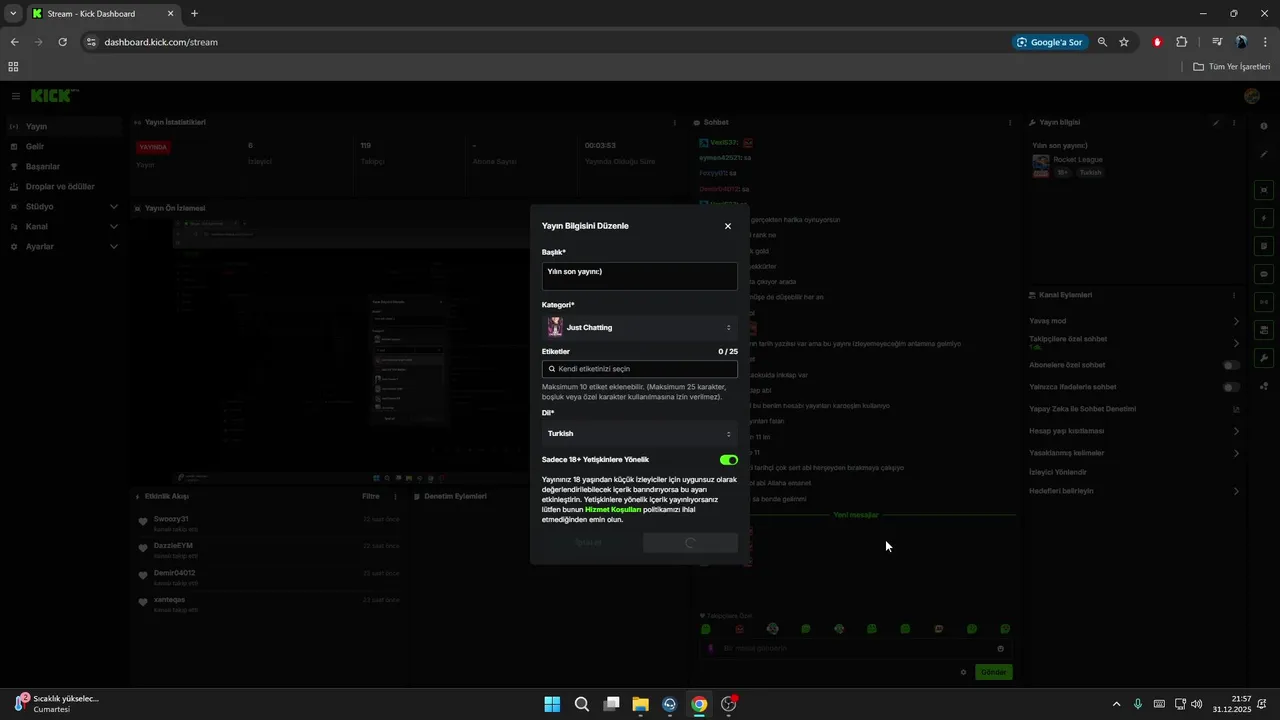Bookmark this page with star icon
The height and width of the screenshot is (720, 1280).
pyautogui.click(x=1124, y=42)
